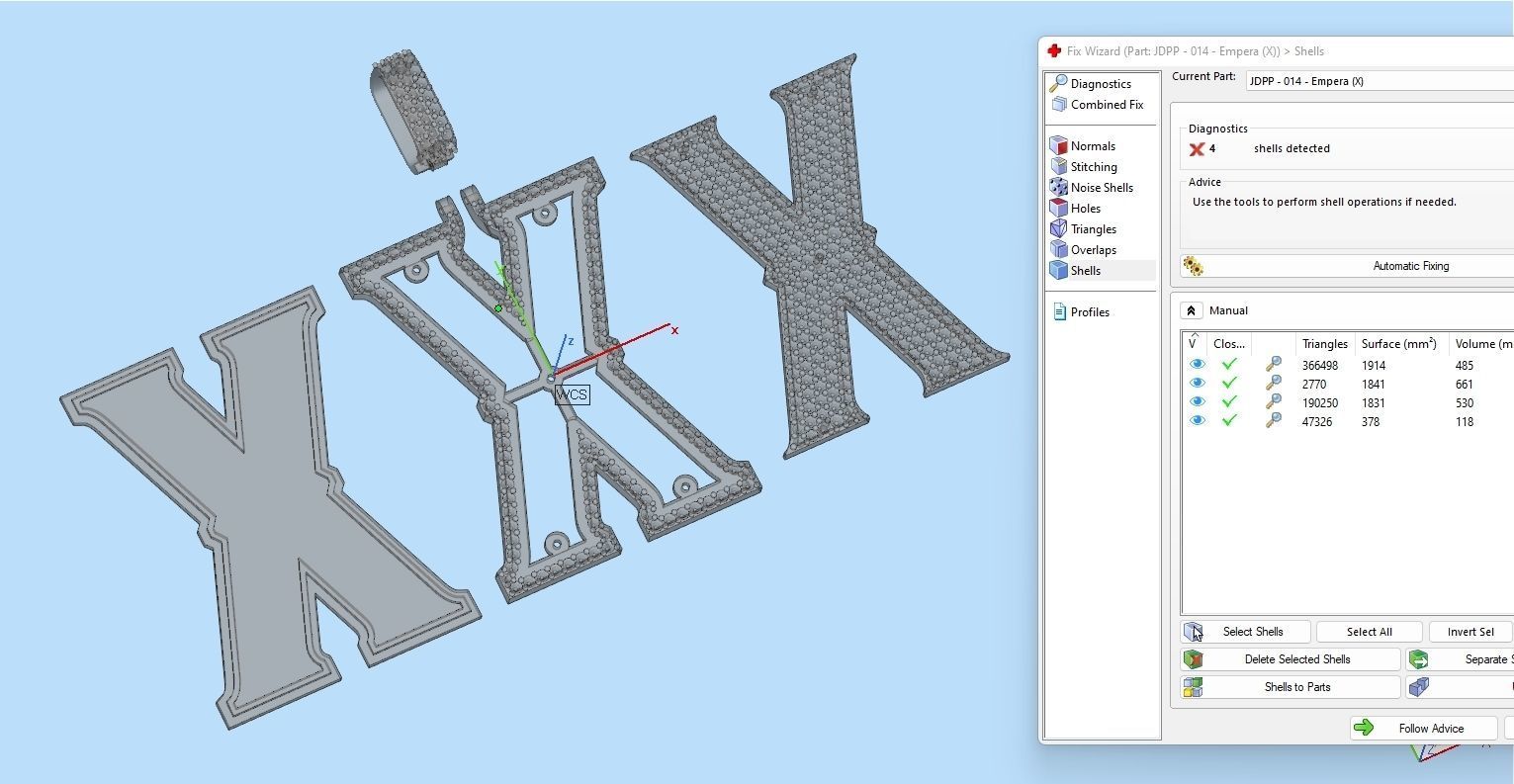
Task: Click the surface value 1831
Action: point(1374,403)
